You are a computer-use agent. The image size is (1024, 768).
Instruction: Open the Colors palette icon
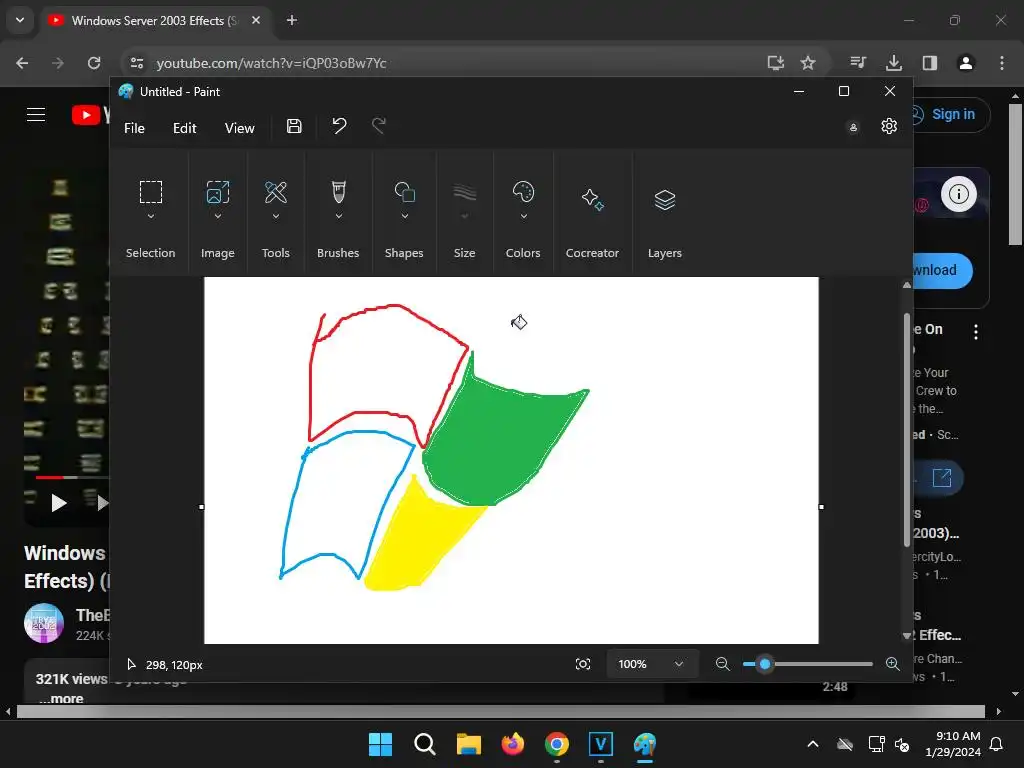point(523,192)
